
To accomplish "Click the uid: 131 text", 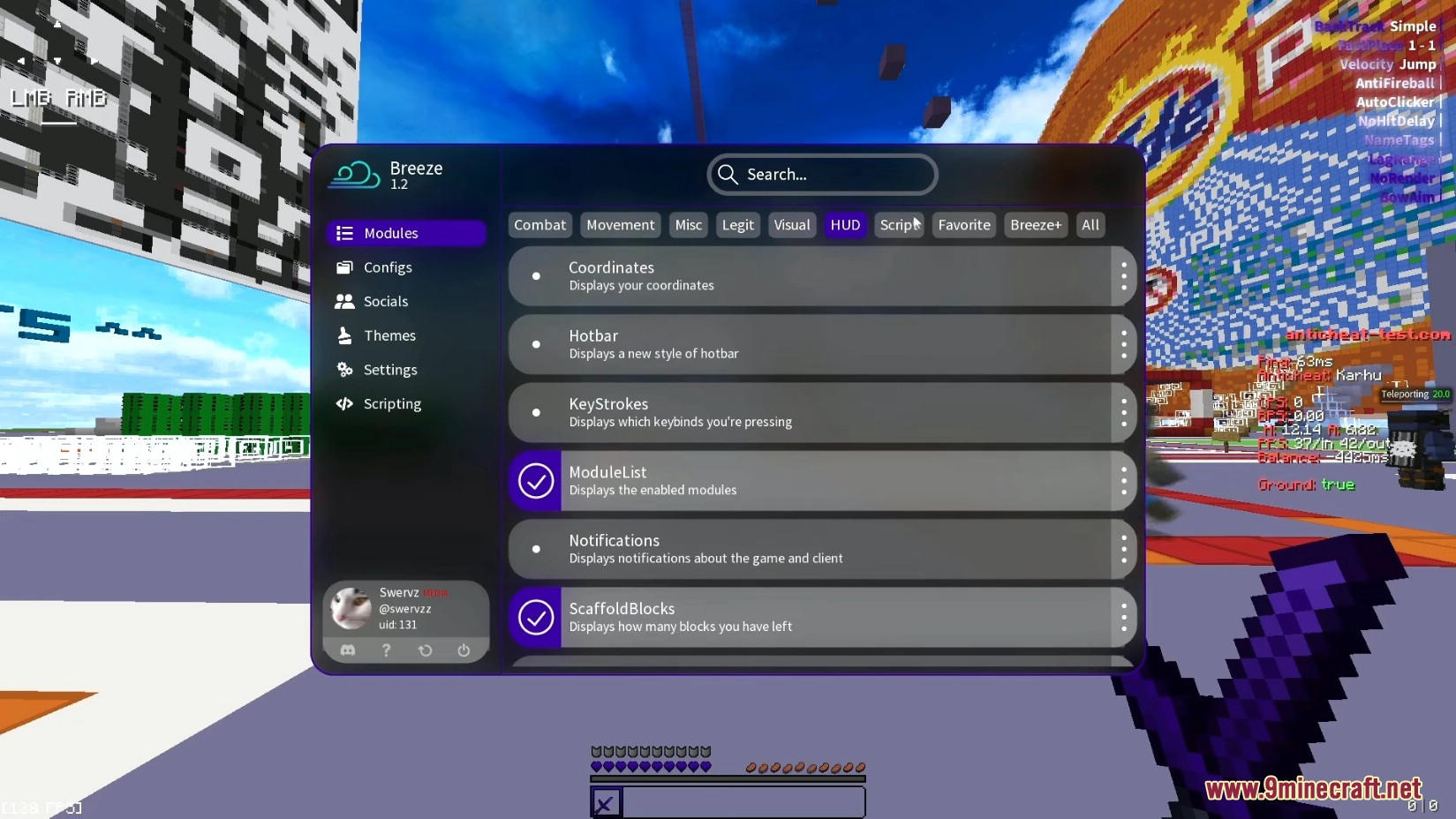I will (397, 625).
